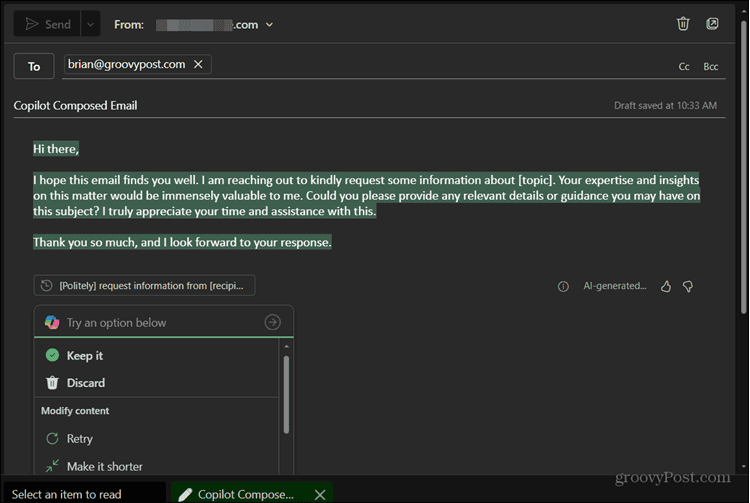Expand the From address dropdown
The height and width of the screenshot is (503, 750).
pos(269,24)
